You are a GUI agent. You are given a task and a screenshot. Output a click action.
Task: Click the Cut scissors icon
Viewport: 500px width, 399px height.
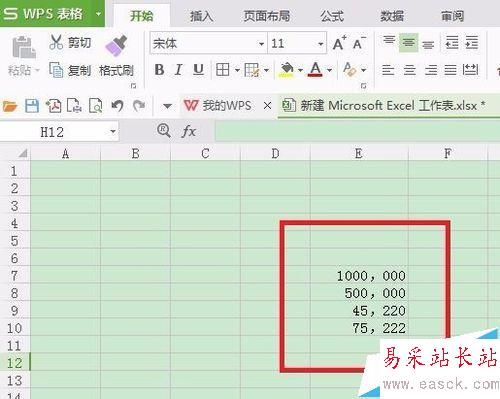(x=56, y=42)
